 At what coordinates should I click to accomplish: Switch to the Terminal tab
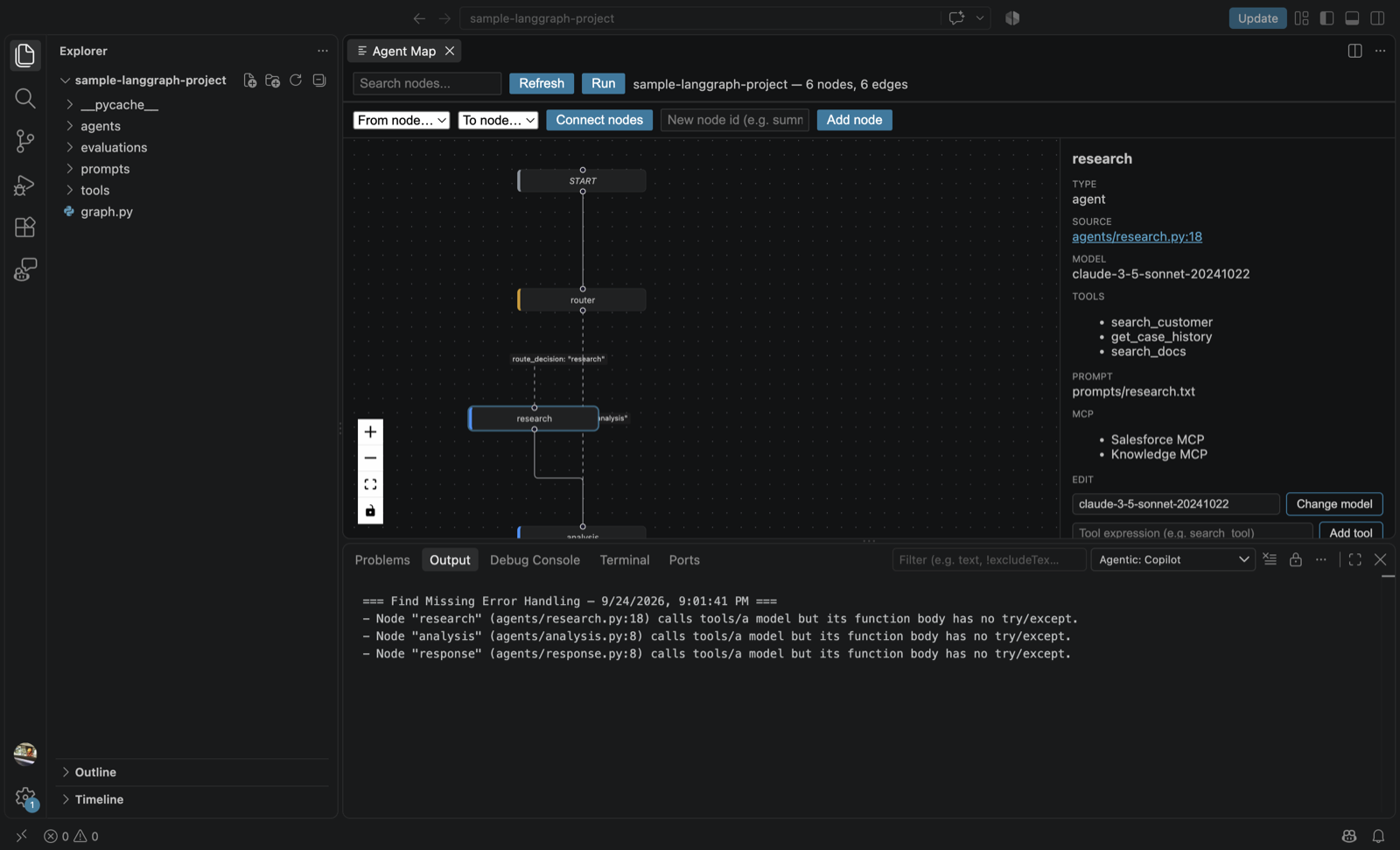(624, 560)
